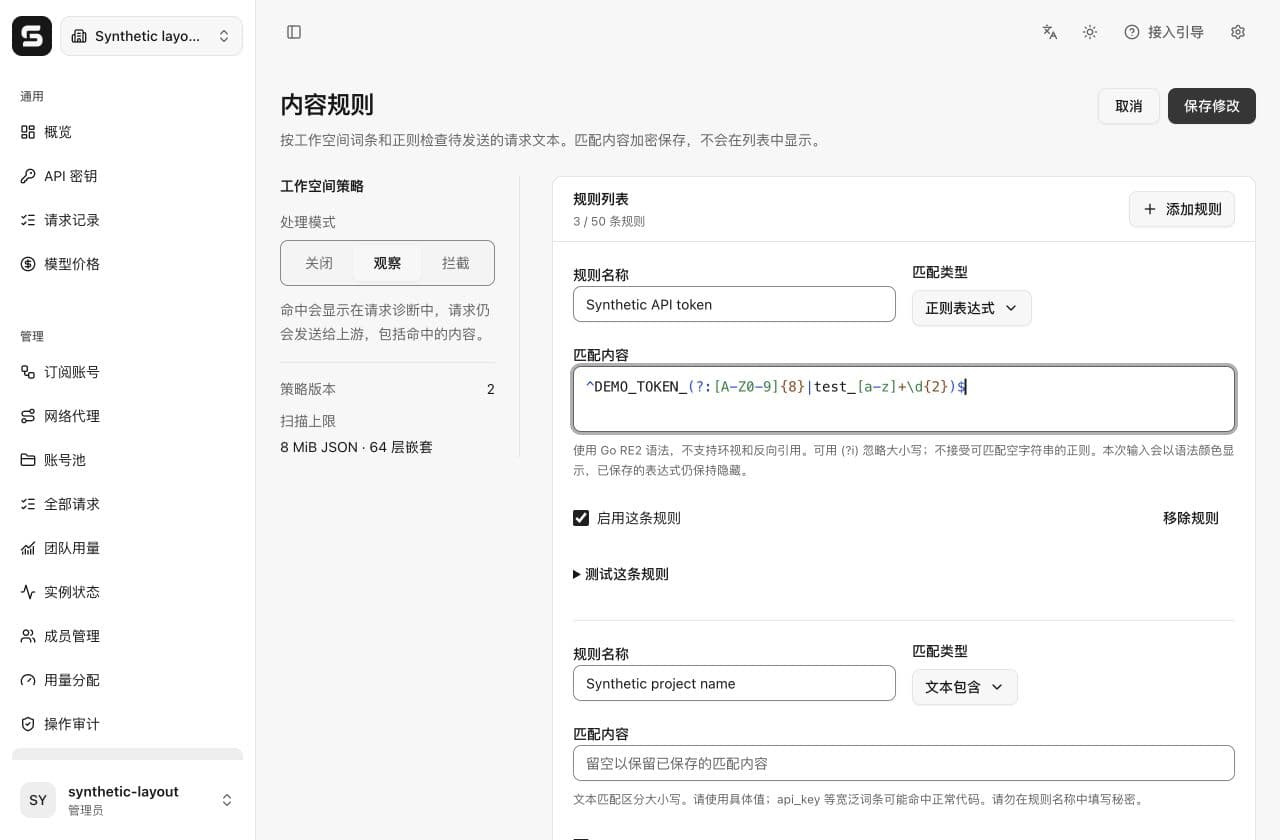This screenshot has width=1280, height=840.
Task: Click the 用量分配 gauge icon
Action: pyautogui.click(x=28, y=680)
